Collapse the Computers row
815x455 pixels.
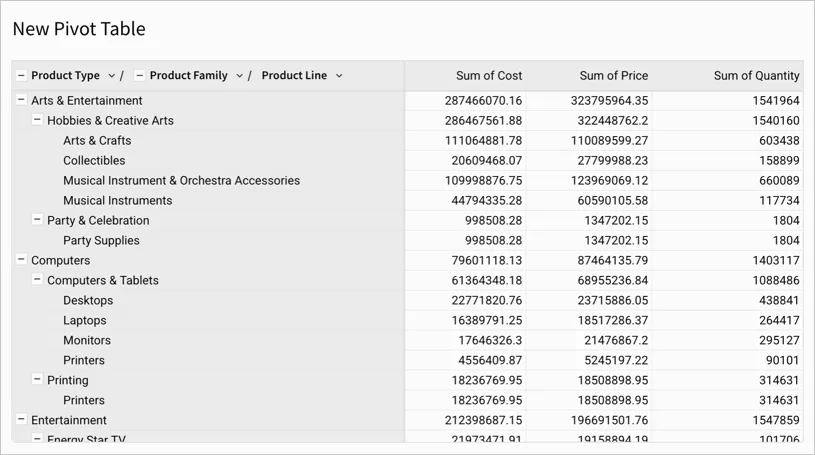coord(21,259)
